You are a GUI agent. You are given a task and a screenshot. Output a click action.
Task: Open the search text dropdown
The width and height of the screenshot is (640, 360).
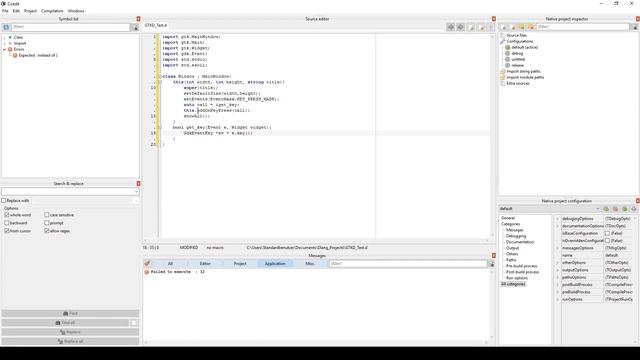click(136, 192)
